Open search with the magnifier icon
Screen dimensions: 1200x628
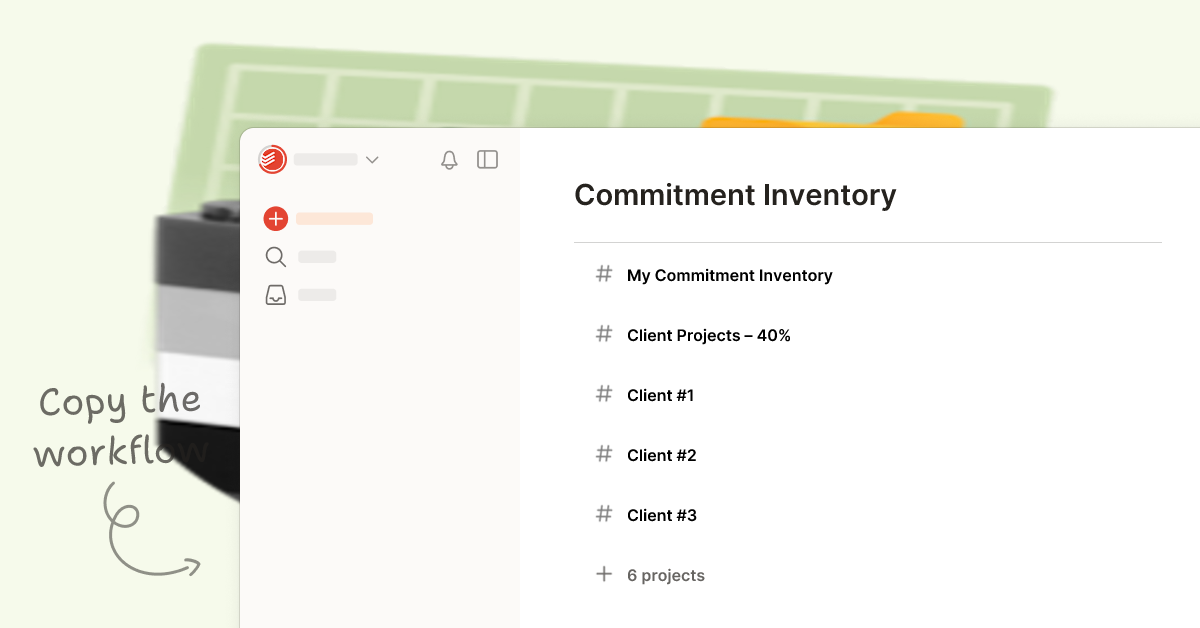tap(275, 257)
